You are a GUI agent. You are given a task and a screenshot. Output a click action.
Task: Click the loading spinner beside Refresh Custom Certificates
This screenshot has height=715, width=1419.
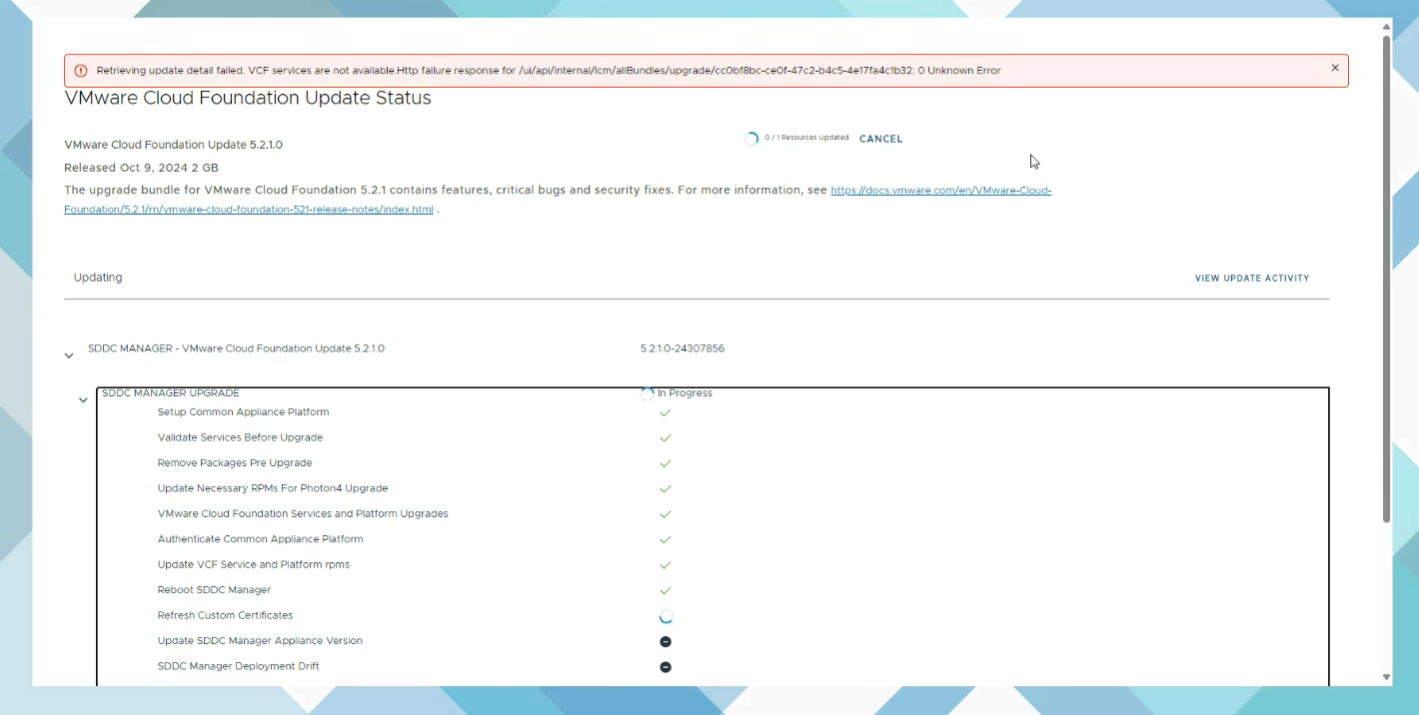click(x=665, y=616)
